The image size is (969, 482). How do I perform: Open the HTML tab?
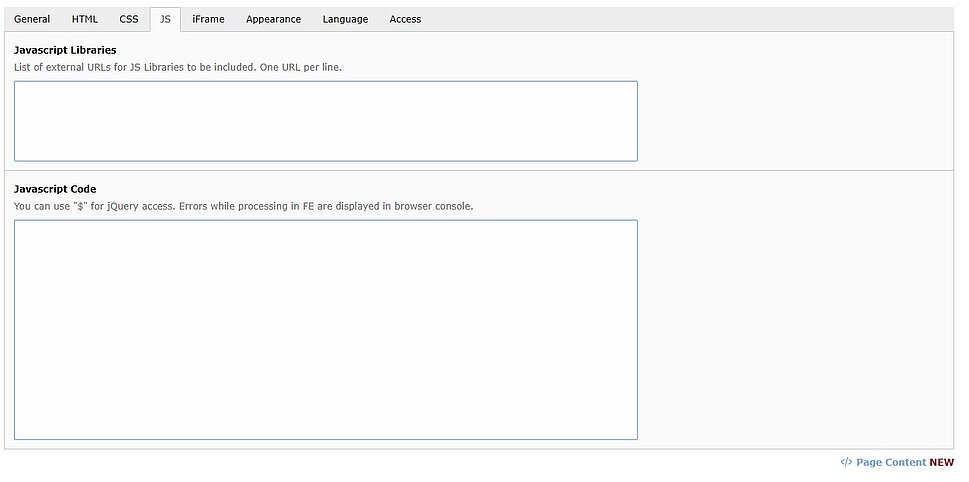click(85, 19)
